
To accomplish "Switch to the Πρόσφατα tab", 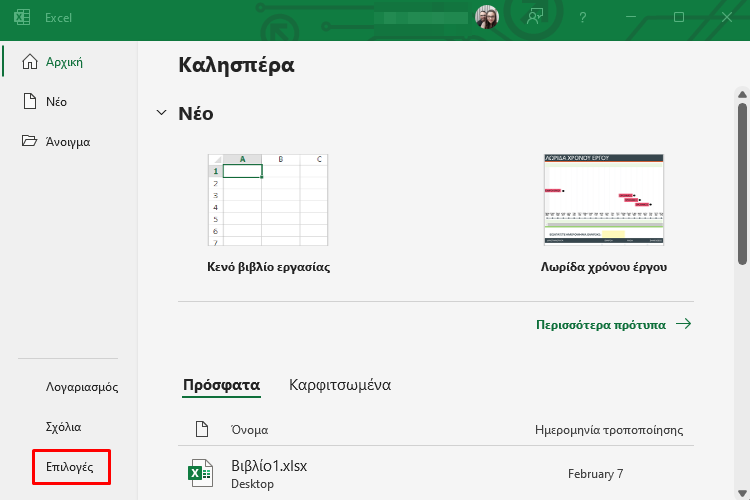I will point(221,385).
